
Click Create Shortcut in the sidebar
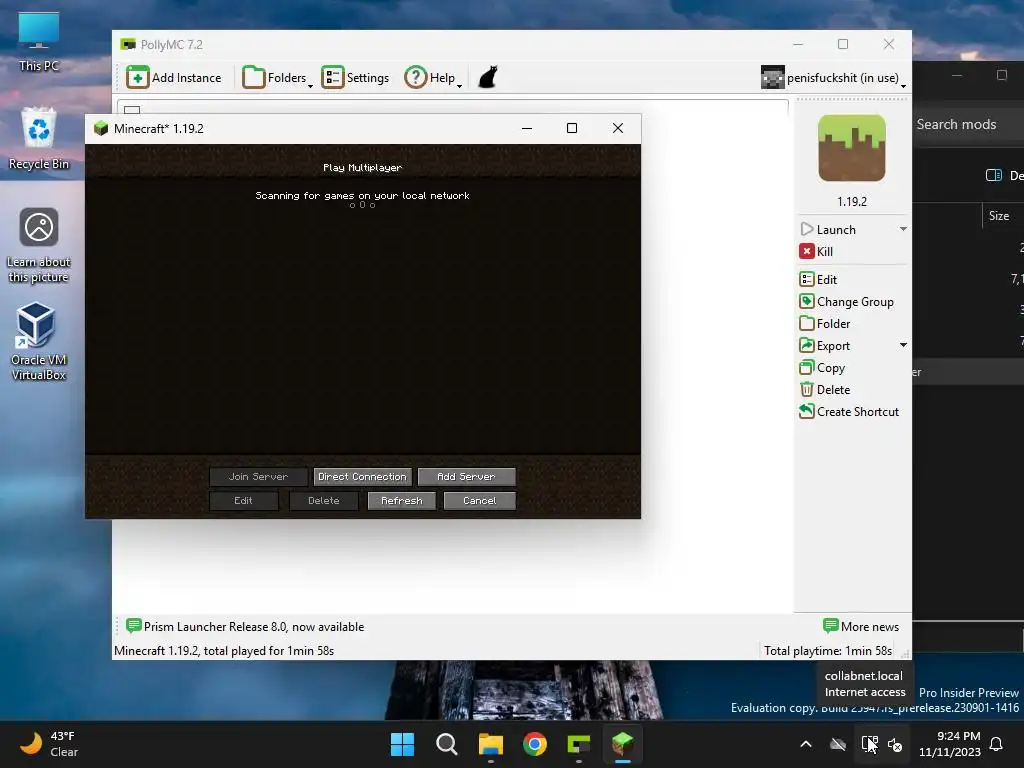849,411
